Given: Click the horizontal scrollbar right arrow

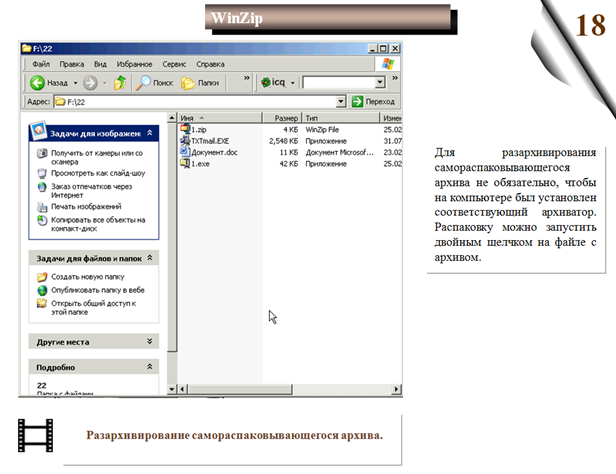Looking at the screenshot, I should [x=396, y=389].
